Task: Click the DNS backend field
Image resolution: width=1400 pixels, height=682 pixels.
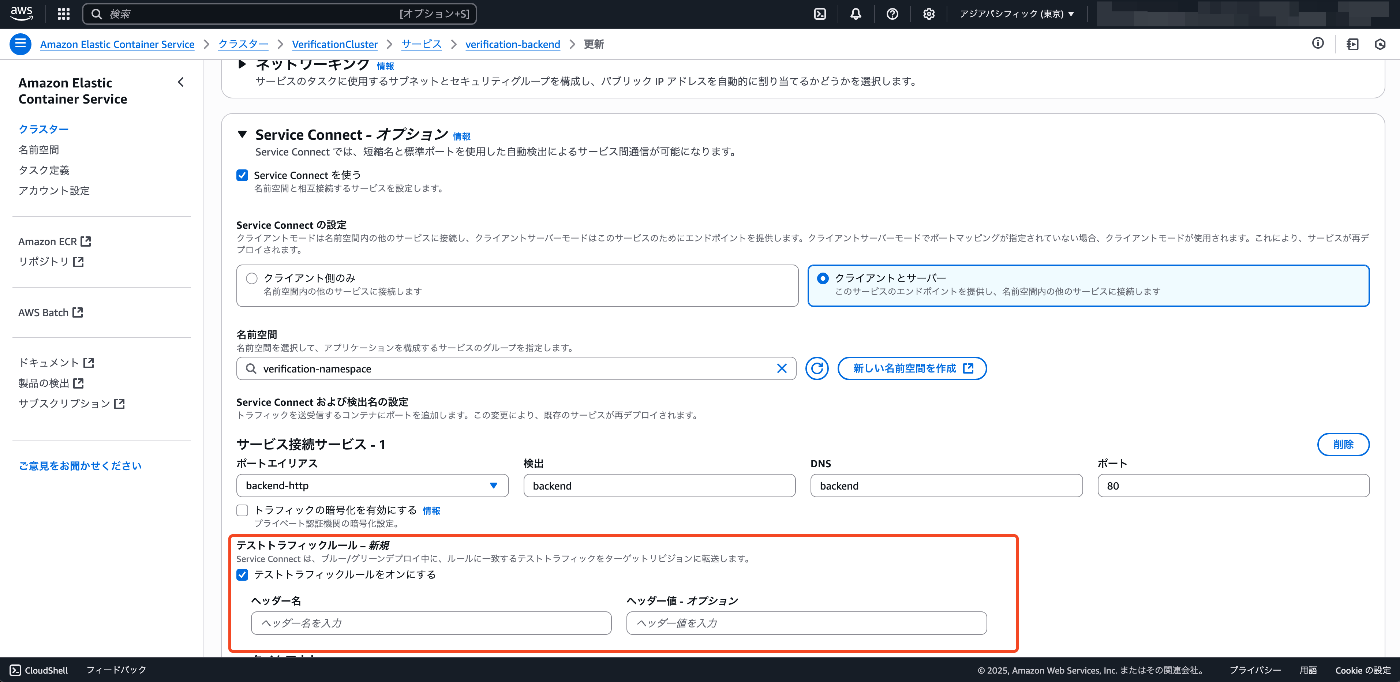Action: tap(946, 486)
